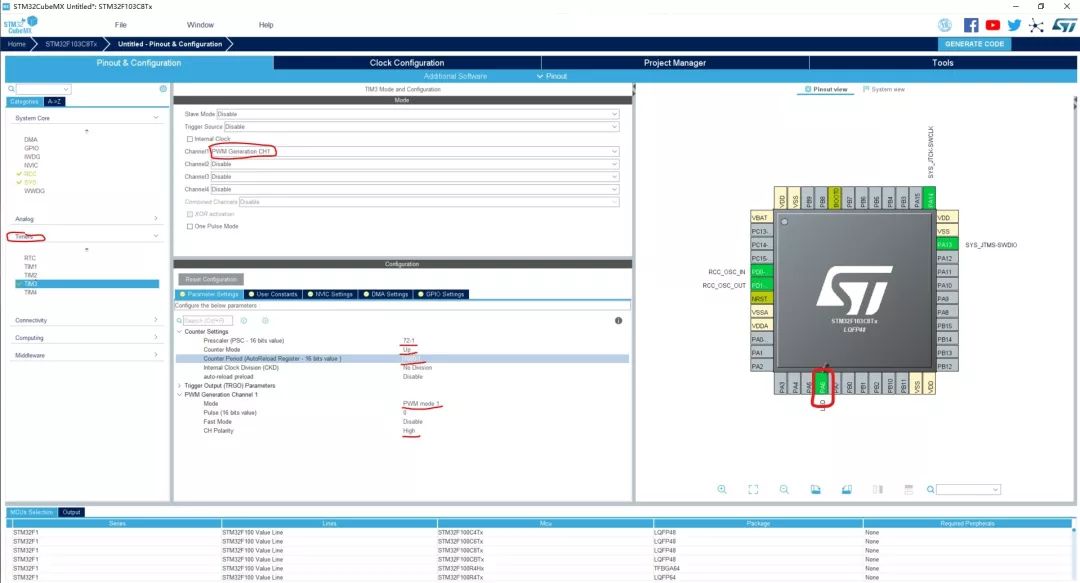Open the Help menu
Viewport: 1080px width, 583px height.
tap(266, 25)
